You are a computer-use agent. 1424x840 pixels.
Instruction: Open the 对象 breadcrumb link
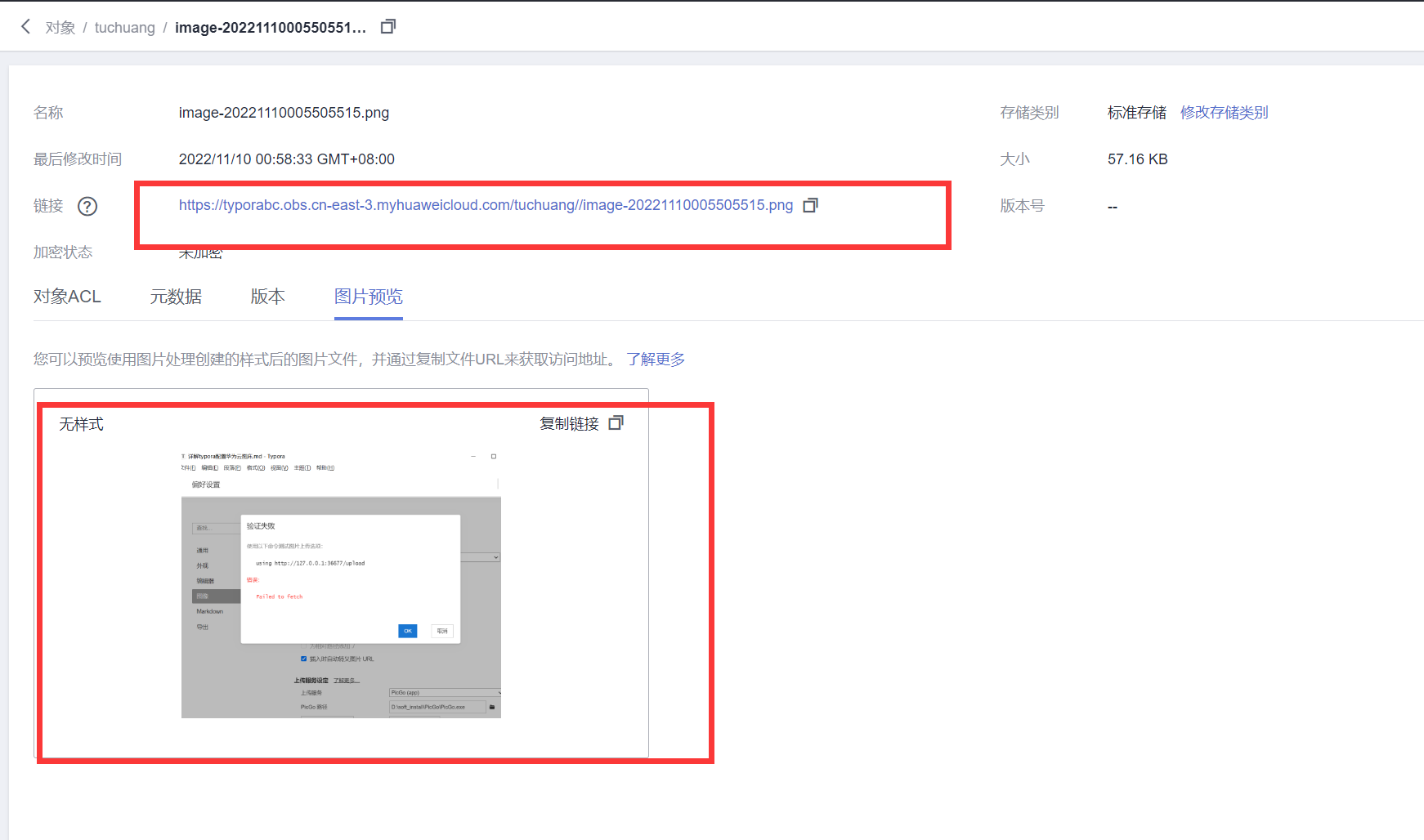tap(60, 28)
